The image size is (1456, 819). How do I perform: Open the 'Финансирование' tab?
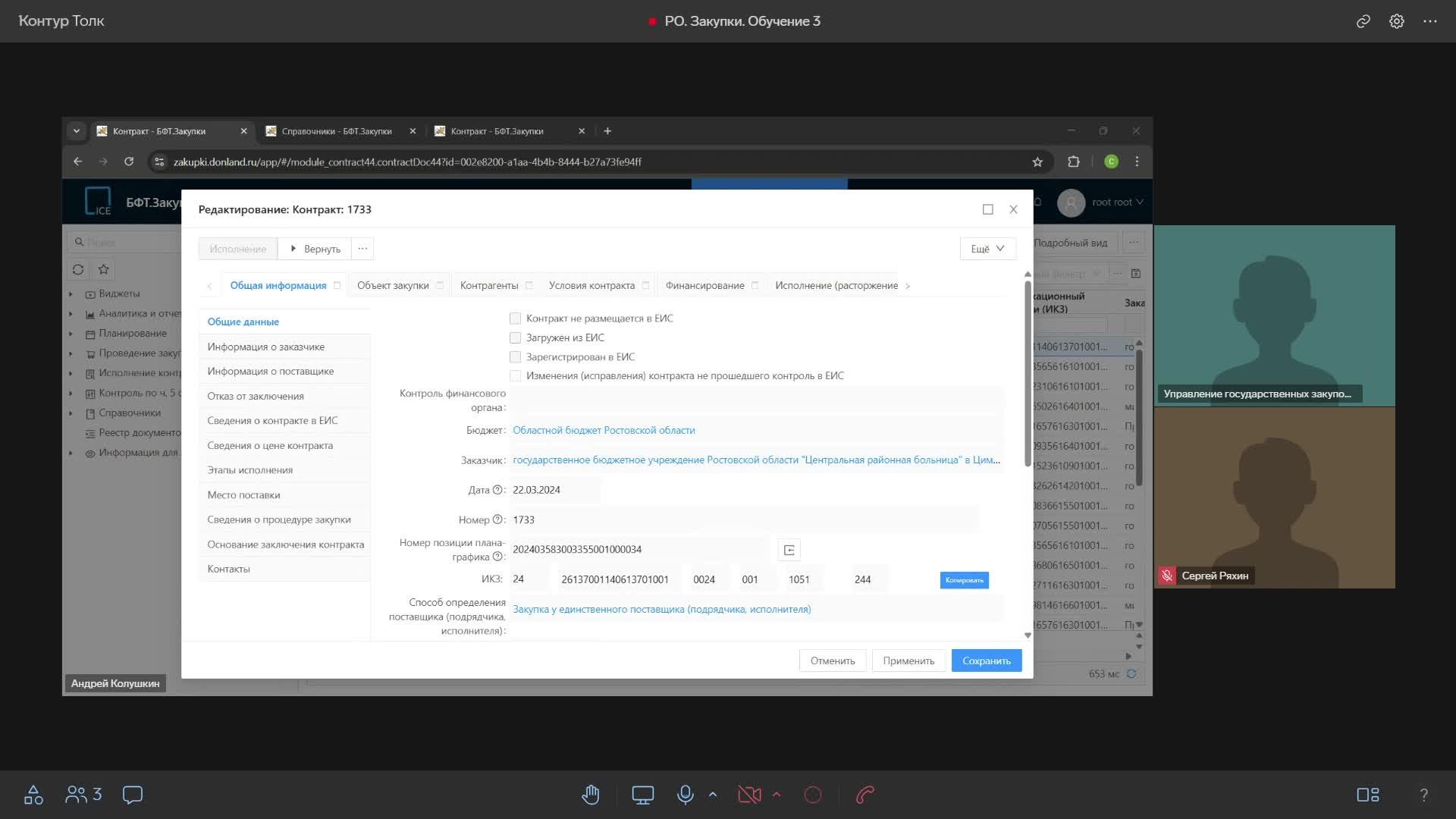[704, 285]
